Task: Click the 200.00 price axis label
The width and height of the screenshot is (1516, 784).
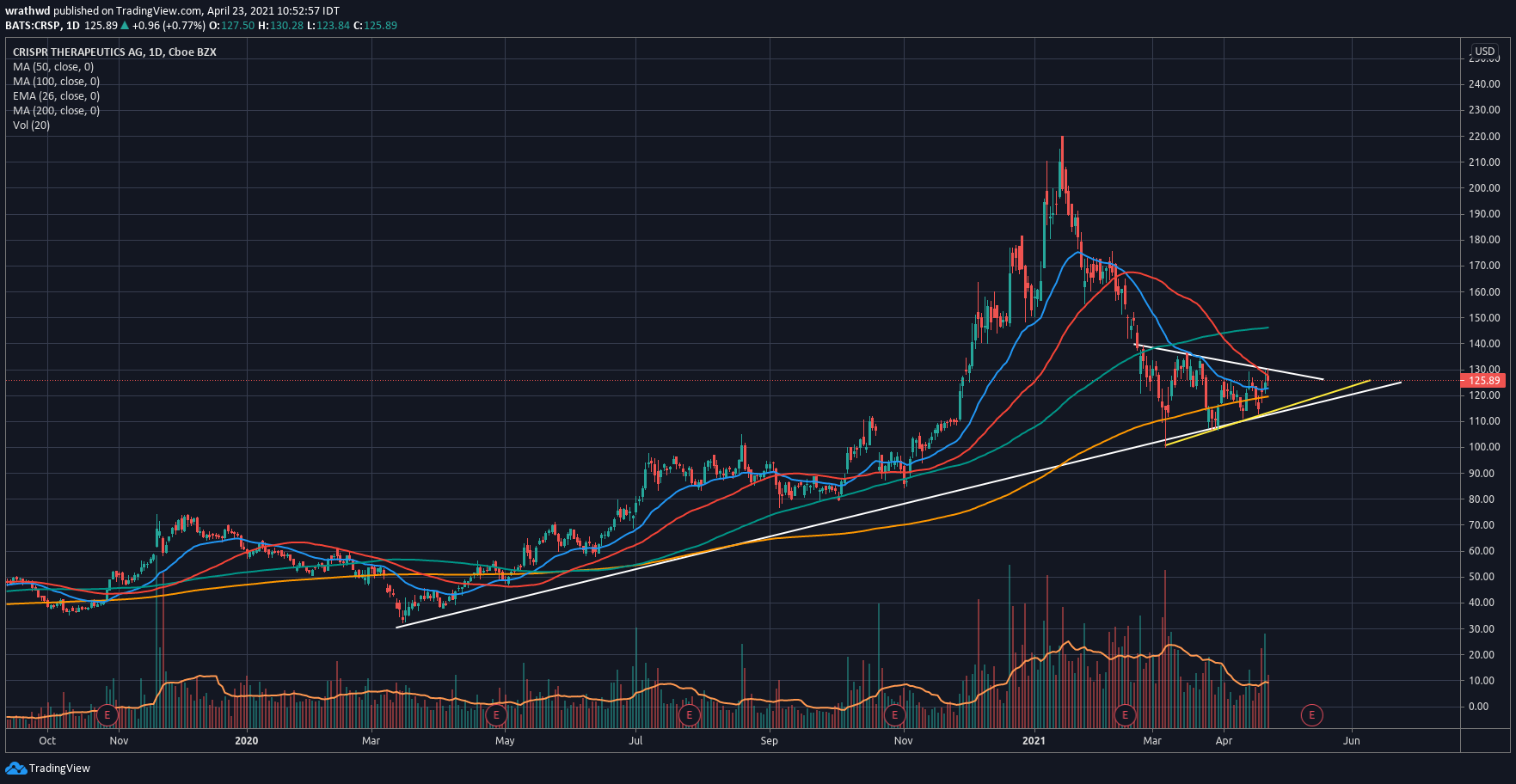Action: [x=1485, y=188]
